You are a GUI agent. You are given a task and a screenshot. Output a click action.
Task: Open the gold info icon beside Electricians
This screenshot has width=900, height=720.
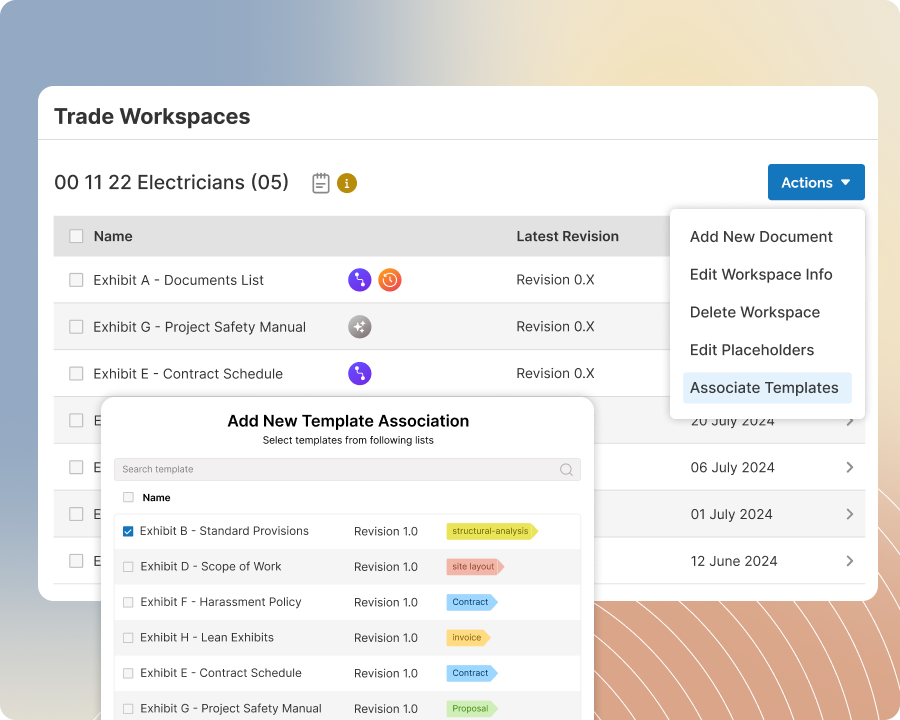coord(347,183)
